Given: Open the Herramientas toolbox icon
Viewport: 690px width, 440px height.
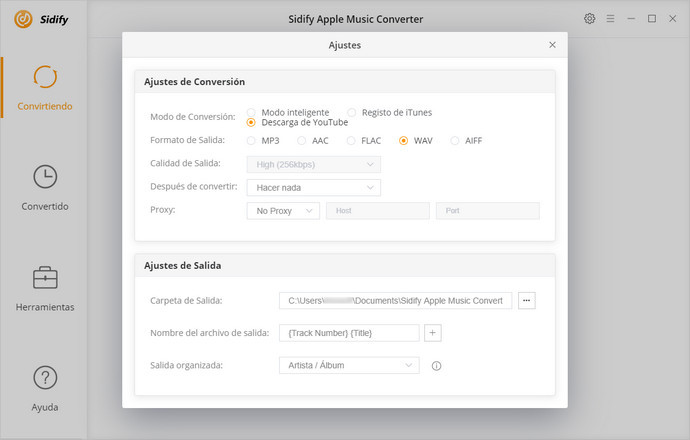Looking at the screenshot, I should click(45, 277).
